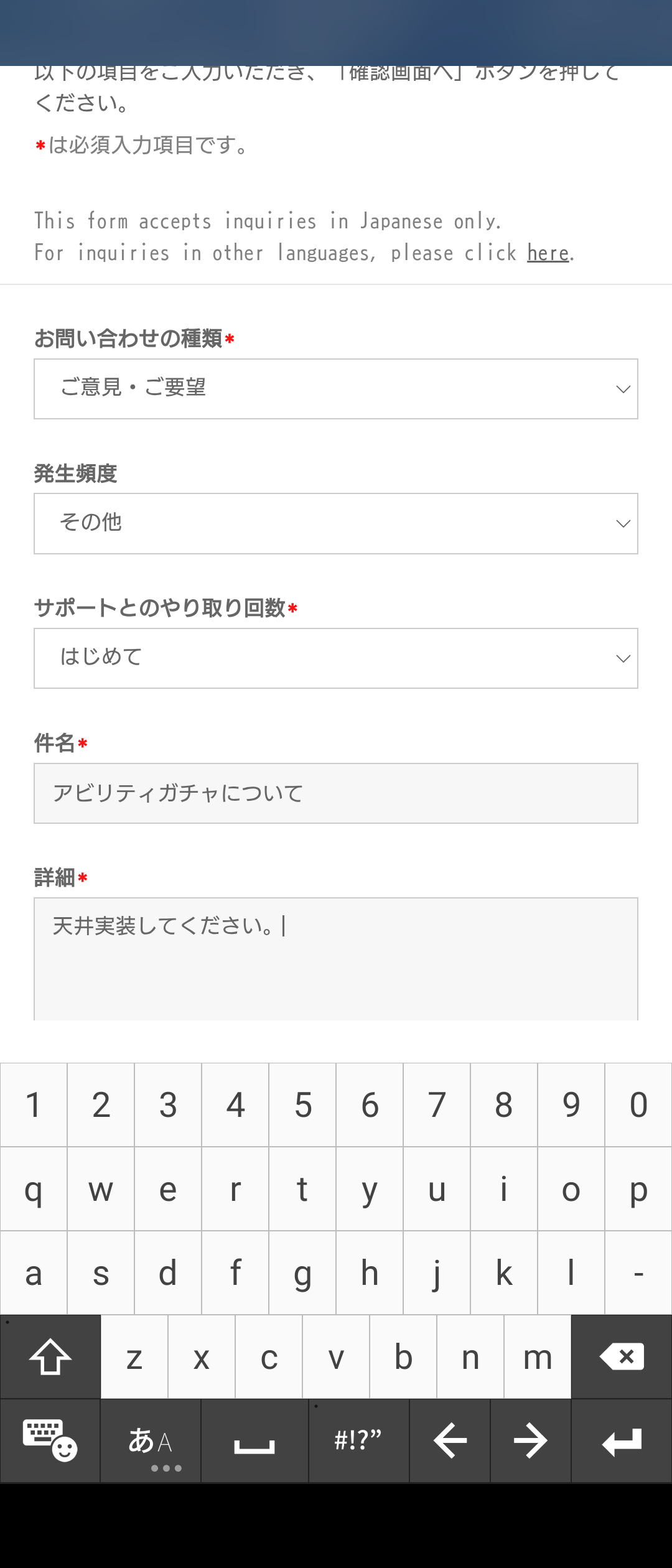Open keyboard emoji and settings key
Viewport: 672px width, 1568px height.
[x=50, y=1441]
